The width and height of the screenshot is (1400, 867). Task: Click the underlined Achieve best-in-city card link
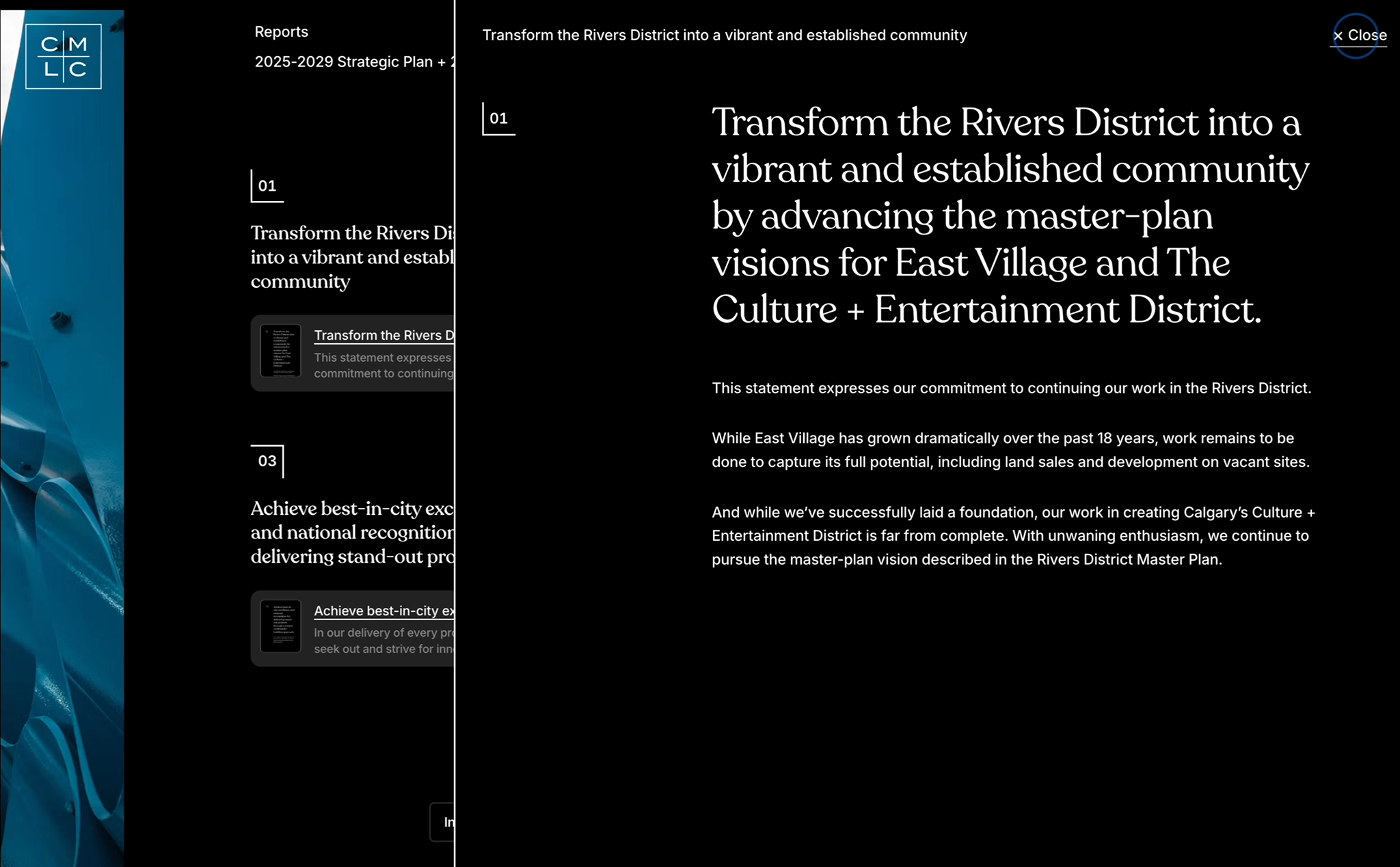pyautogui.click(x=383, y=611)
